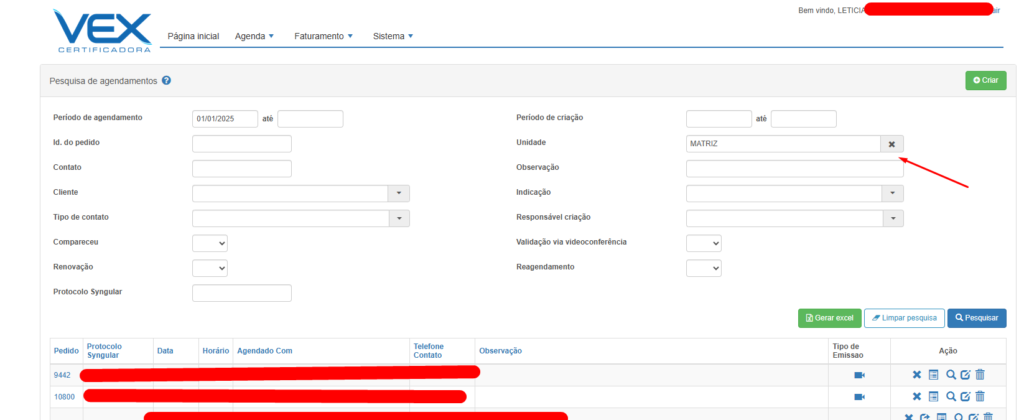Image resolution: width=1024 pixels, height=420 pixels.
Task: Expand the Cliente dropdown arrow
Action: (x=399, y=193)
